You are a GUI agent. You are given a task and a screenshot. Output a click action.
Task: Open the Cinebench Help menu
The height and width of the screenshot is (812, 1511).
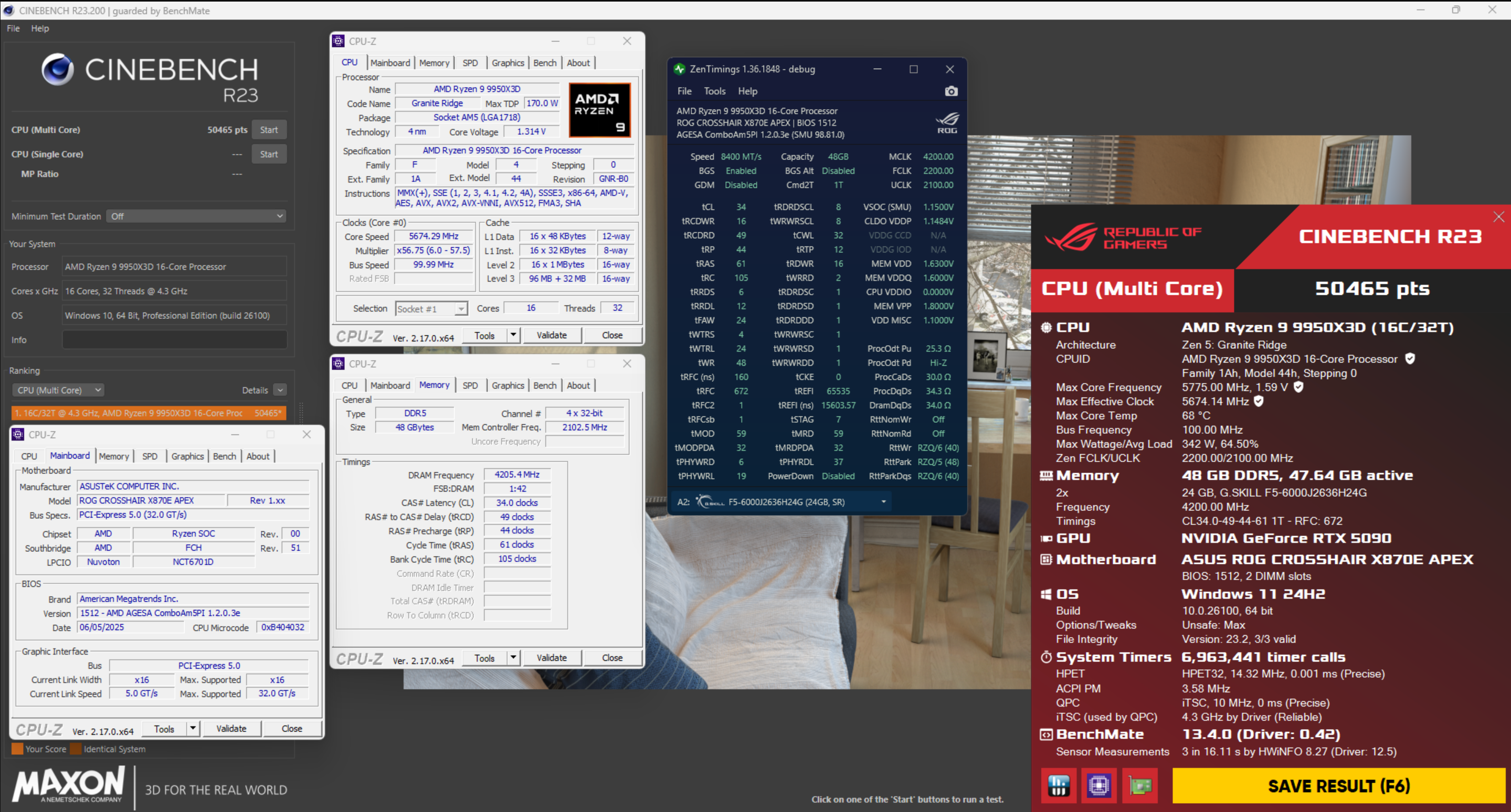(x=40, y=28)
